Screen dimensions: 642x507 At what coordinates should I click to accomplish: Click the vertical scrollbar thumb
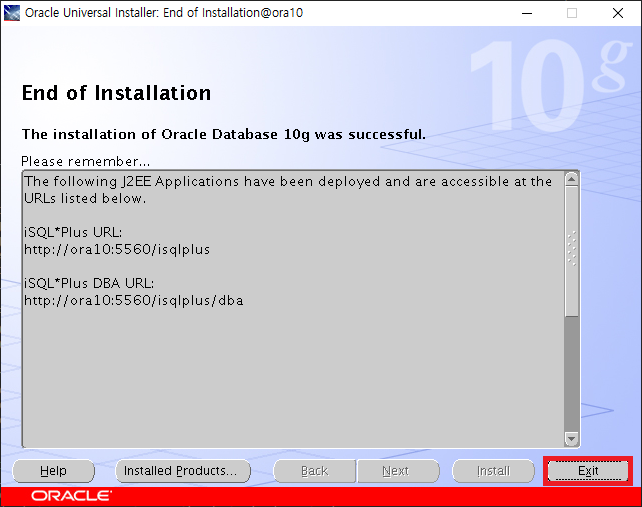[x=572, y=251]
